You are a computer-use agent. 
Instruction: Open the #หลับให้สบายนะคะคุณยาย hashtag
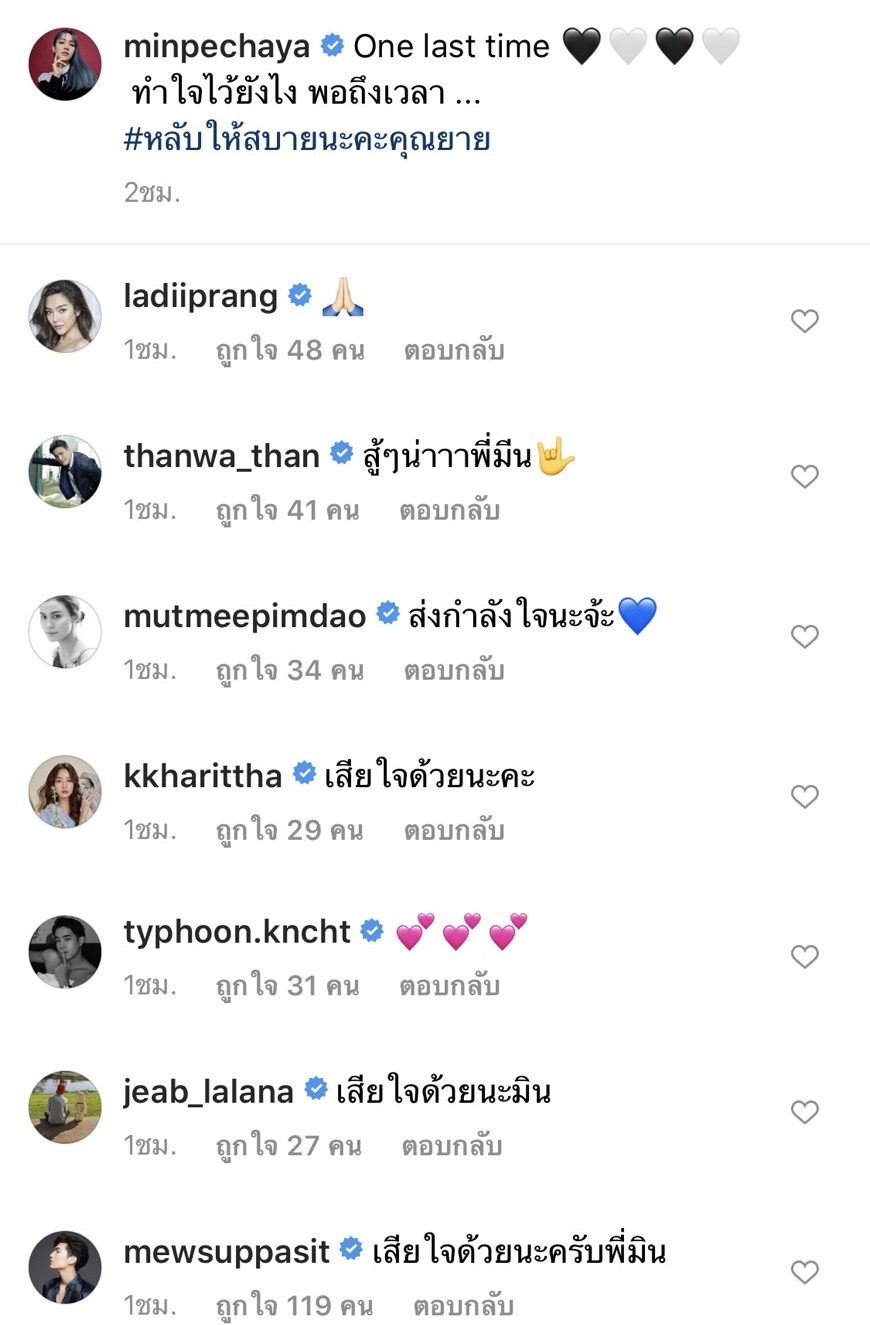(307, 138)
